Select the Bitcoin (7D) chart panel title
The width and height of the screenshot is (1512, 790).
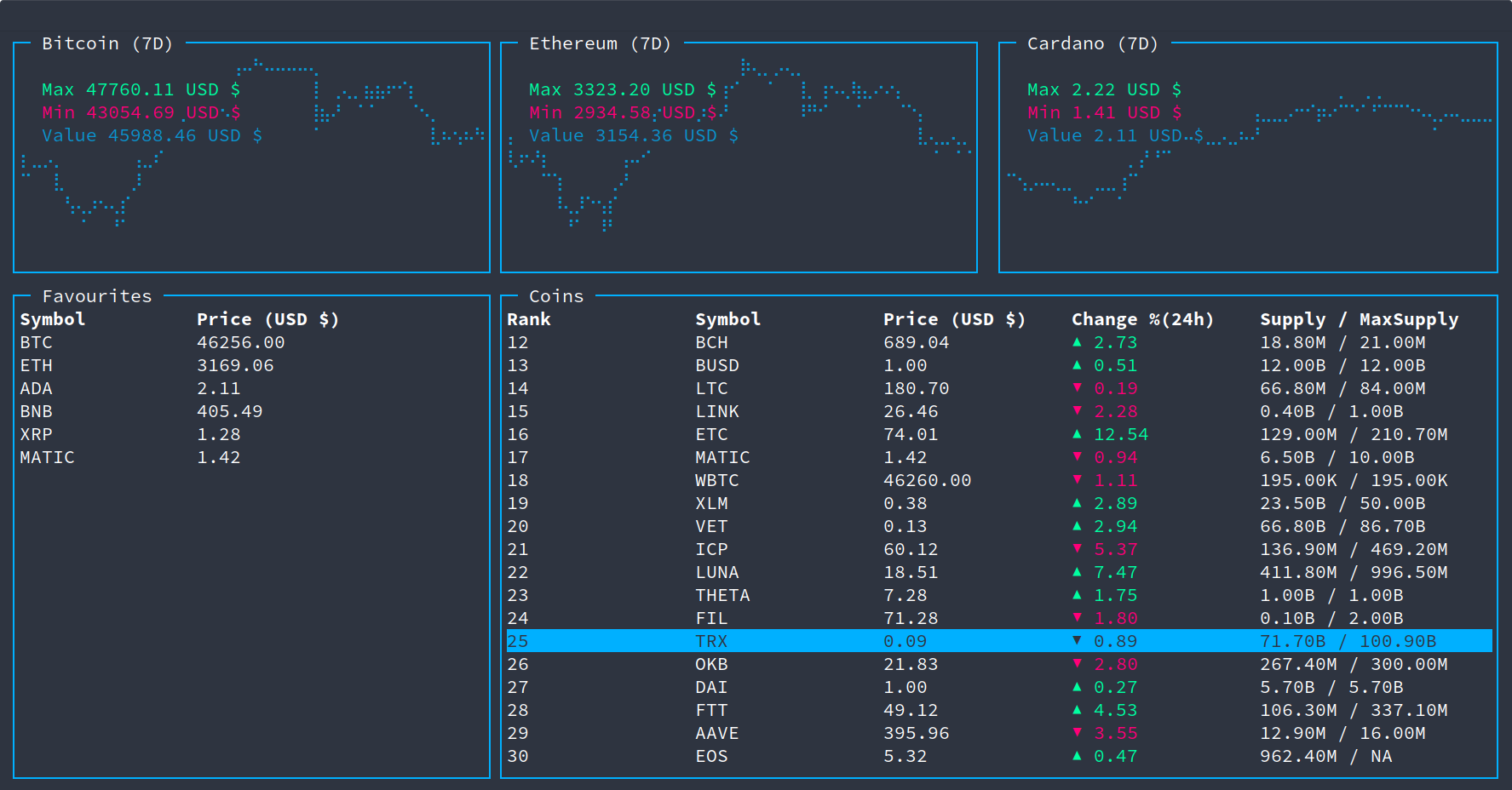[x=107, y=43]
